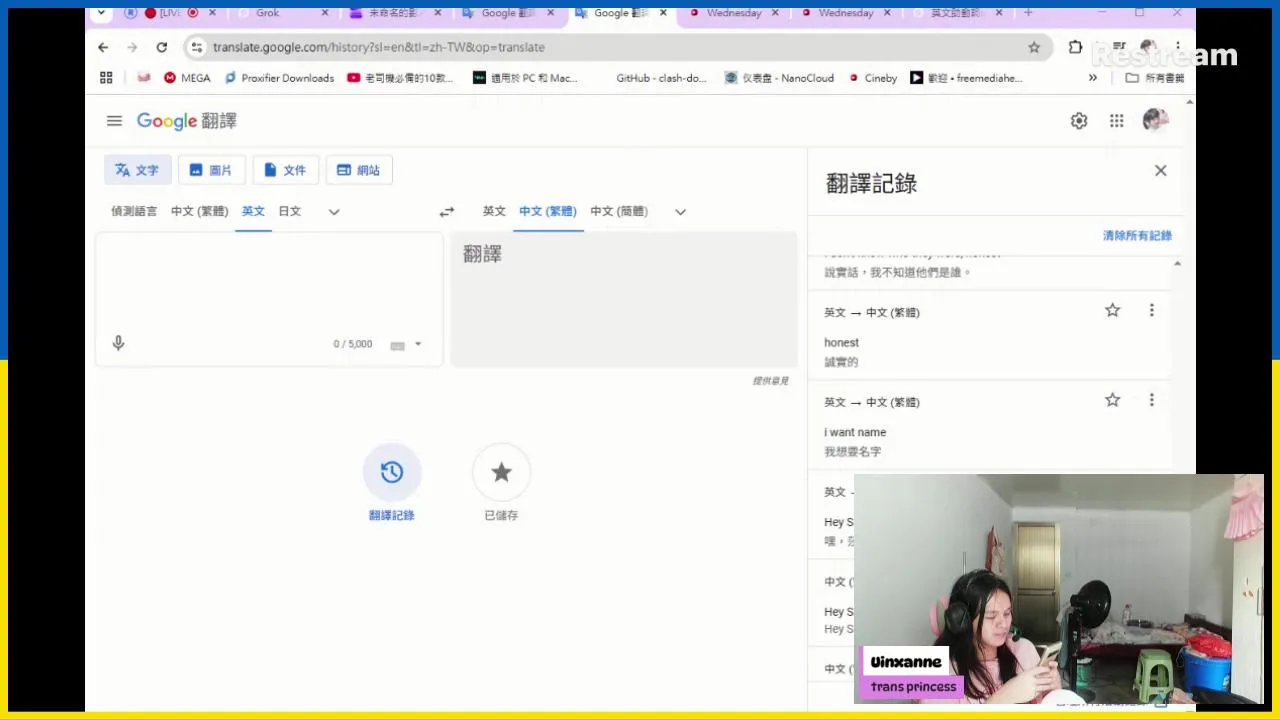Select the 文字 text translation tab
Viewport: 1280px width, 720px height.
138,170
